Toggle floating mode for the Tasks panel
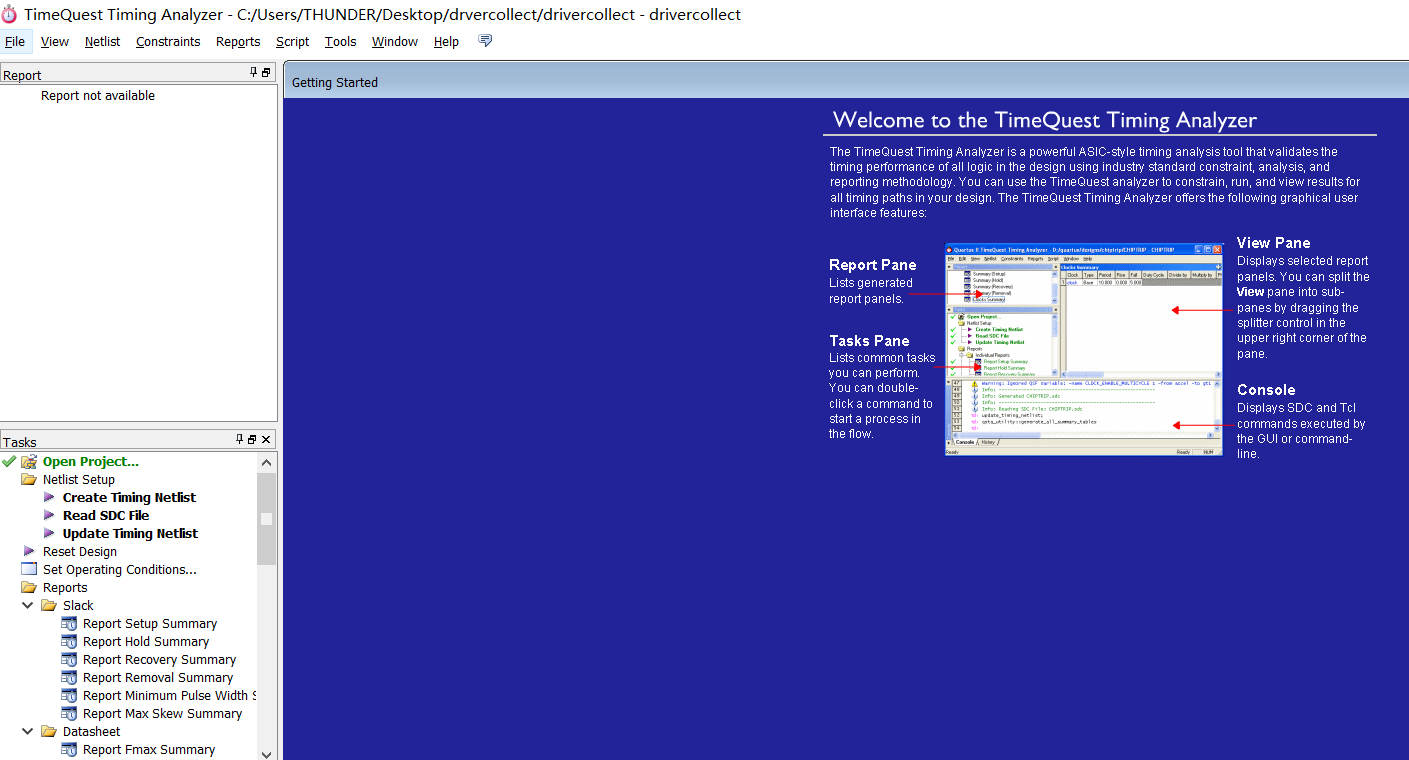Image resolution: width=1409 pixels, height=760 pixels. (252, 439)
